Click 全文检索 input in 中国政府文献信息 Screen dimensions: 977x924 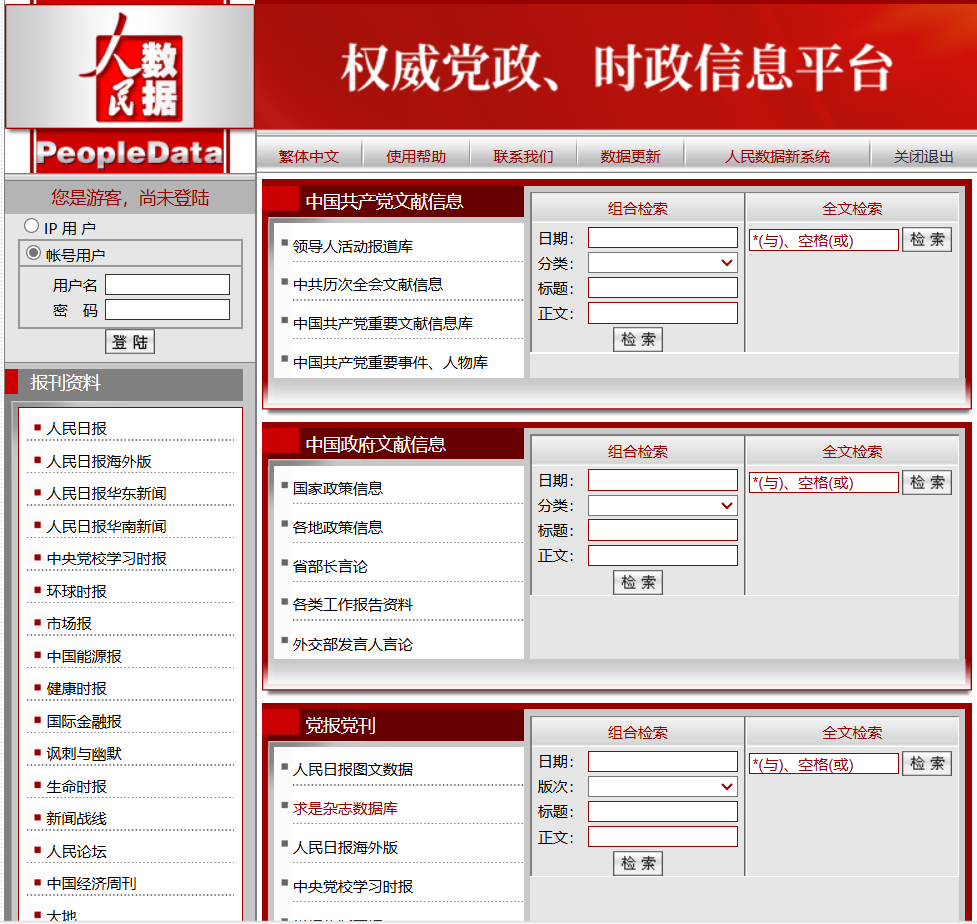[x=824, y=482]
